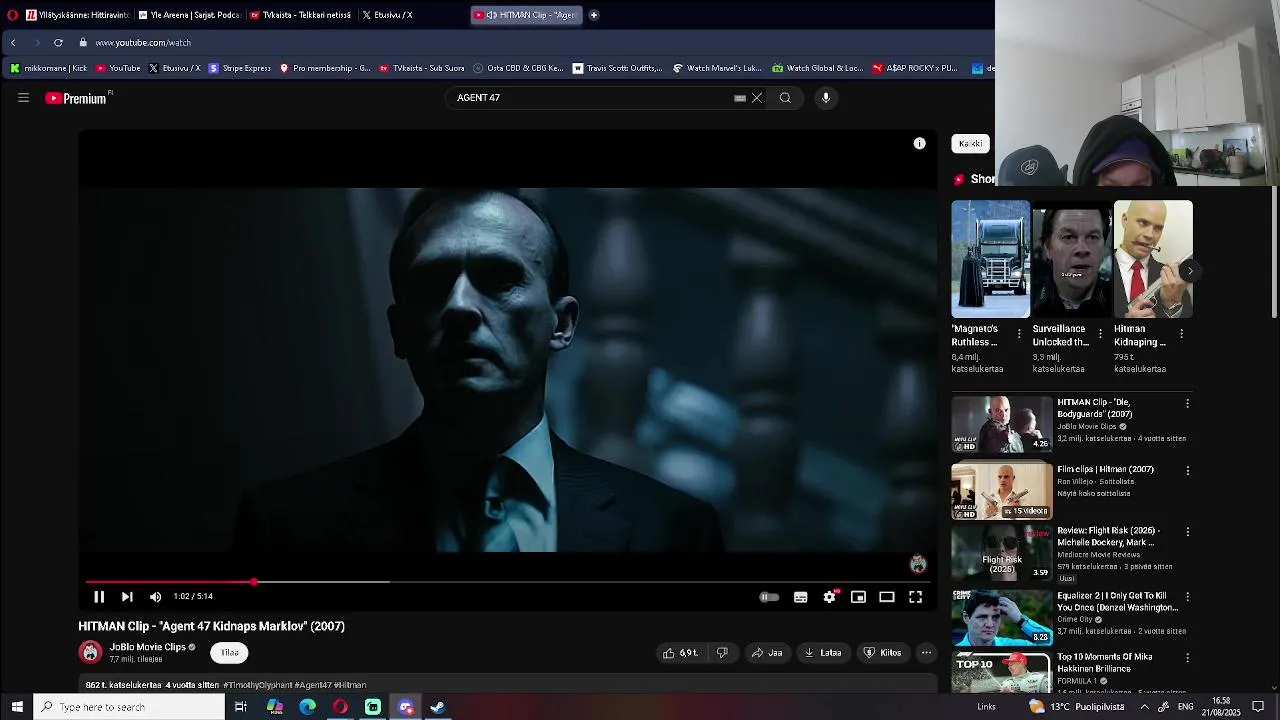This screenshot has height=720, width=1280.
Task: Open more actions menu beside Kiitos
Action: click(x=926, y=653)
